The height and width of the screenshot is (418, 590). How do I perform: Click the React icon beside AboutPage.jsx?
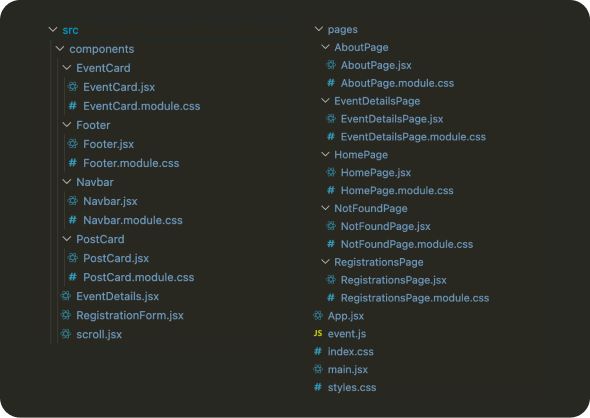pyautogui.click(x=331, y=65)
